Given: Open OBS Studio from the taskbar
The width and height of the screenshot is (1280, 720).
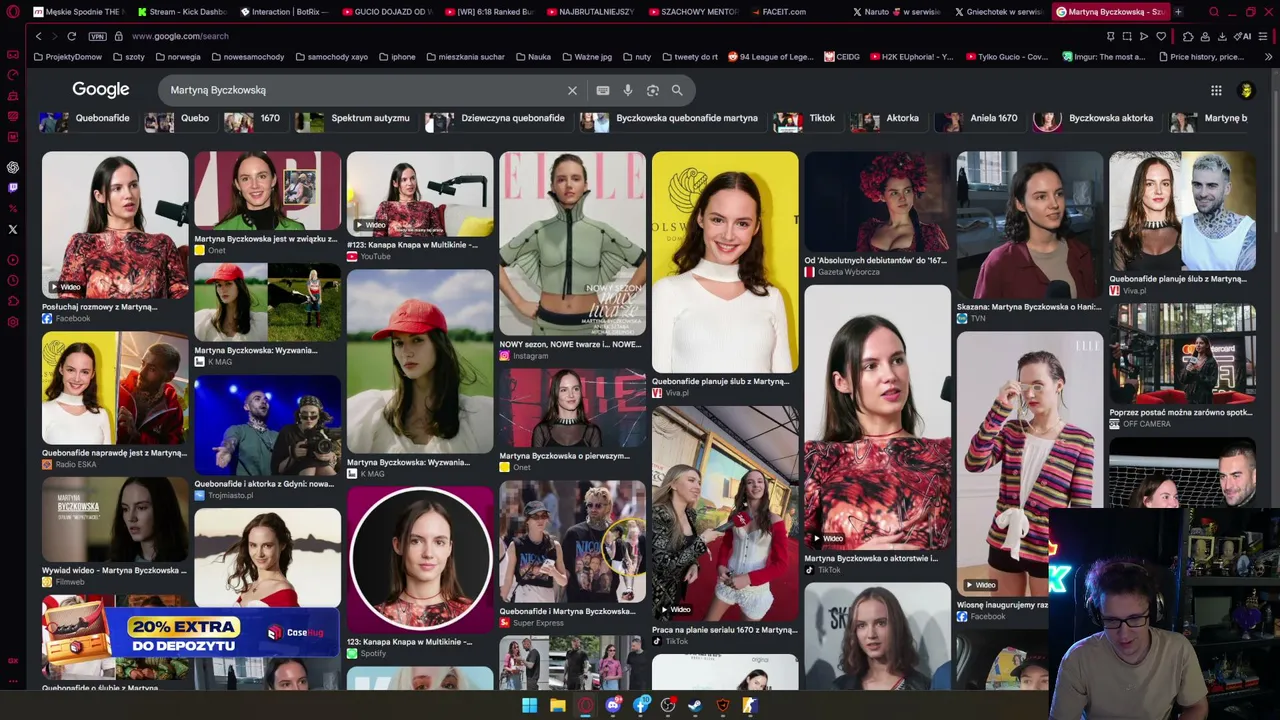Looking at the screenshot, I should coord(668,705).
